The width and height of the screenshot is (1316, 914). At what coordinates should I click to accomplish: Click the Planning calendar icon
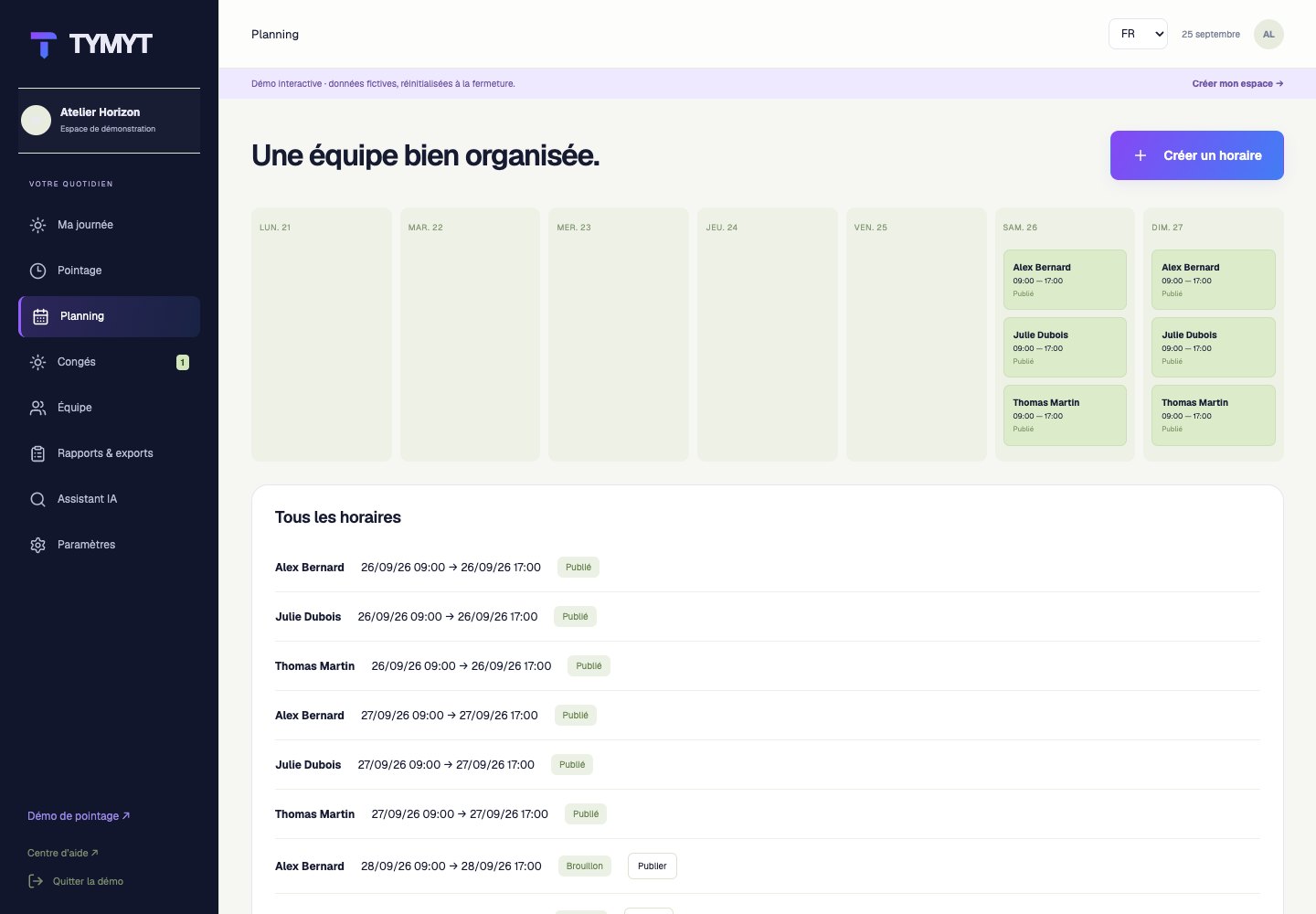click(40, 316)
